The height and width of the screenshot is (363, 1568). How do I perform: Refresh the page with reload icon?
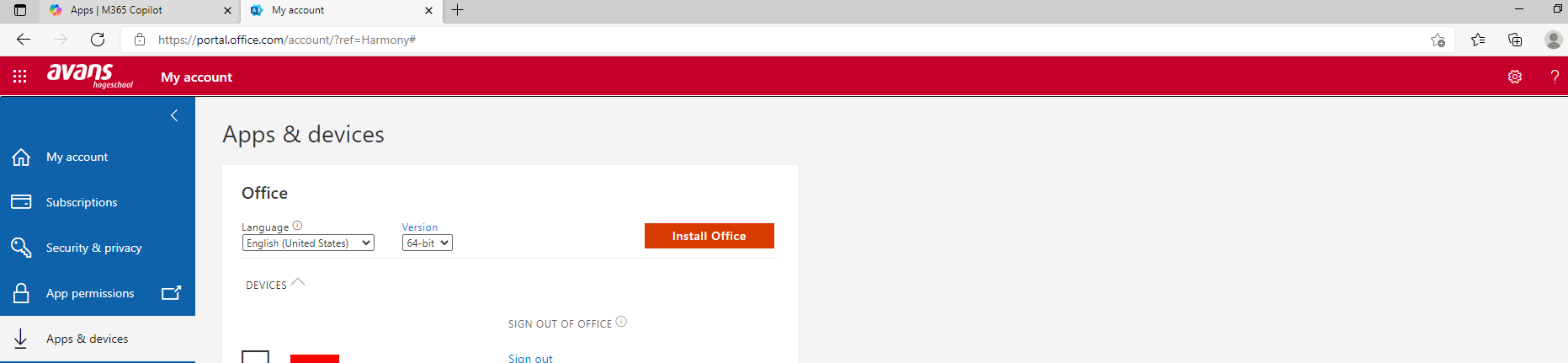tap(98, 40)
